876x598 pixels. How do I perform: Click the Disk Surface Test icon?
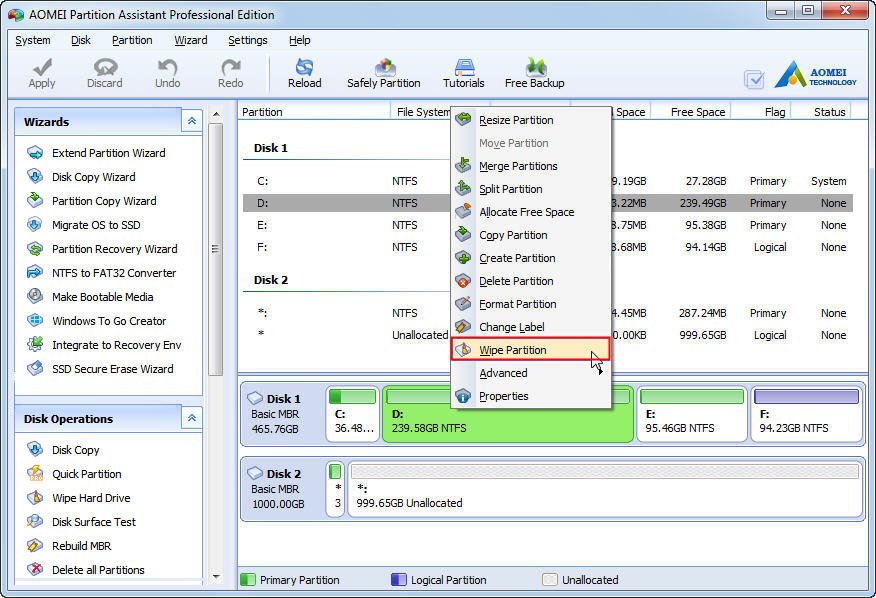tap(35, 522)
